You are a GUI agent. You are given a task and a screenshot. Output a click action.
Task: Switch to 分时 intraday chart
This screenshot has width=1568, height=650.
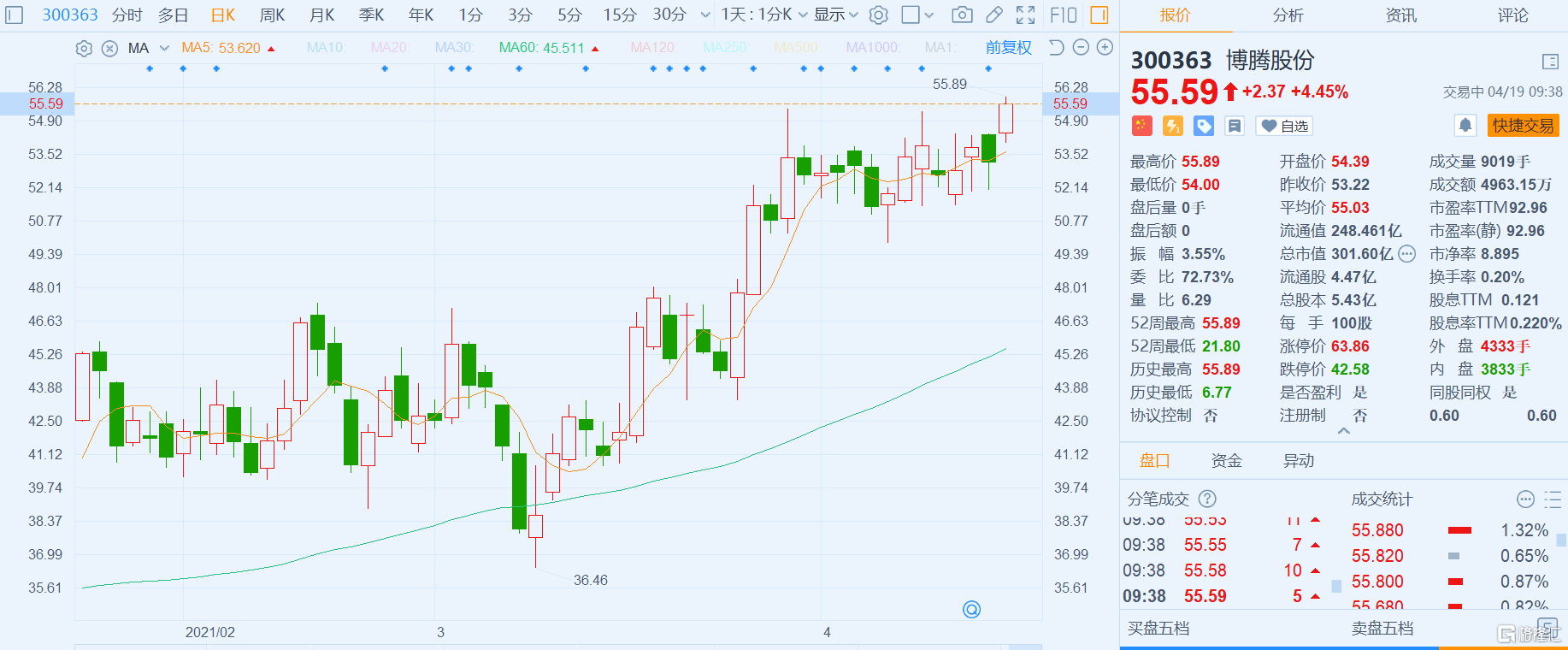tap(127, 15)
